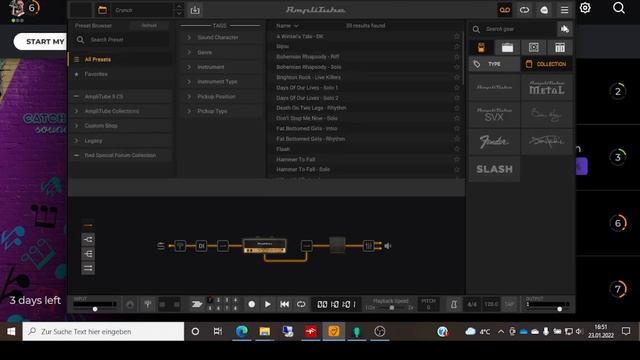Favorite Death On Two Legs - Rhythm star

457,108
